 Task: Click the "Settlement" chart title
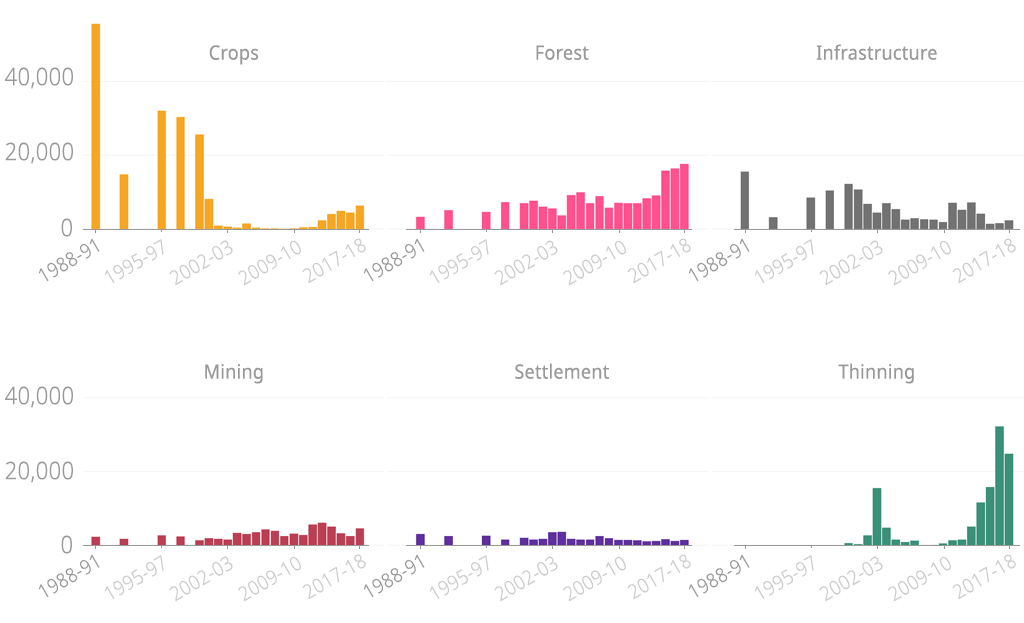[561, 372]
